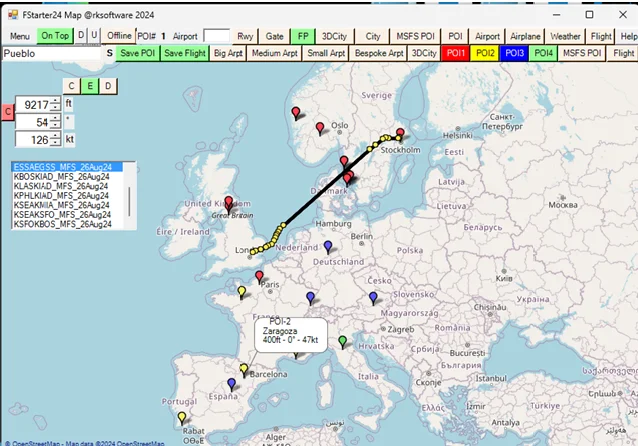Click the green E button
The height and width of the screenshot is (446, 638).
(x=90, y=86)
